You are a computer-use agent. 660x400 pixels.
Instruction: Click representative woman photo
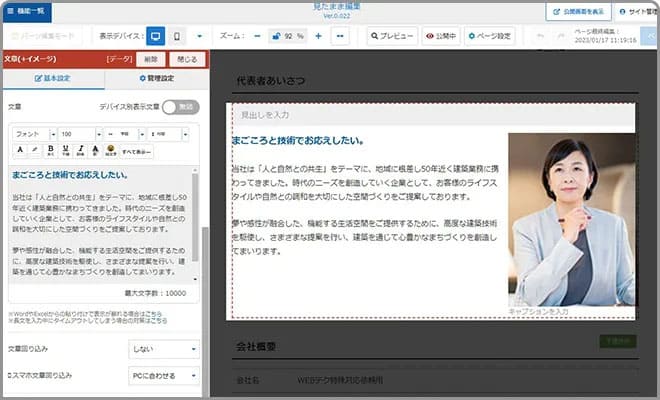572,220
